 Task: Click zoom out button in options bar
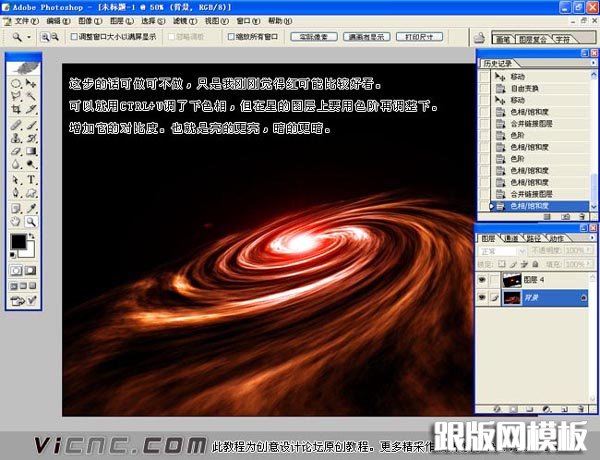pyautogui.click(x=55, y=37)
